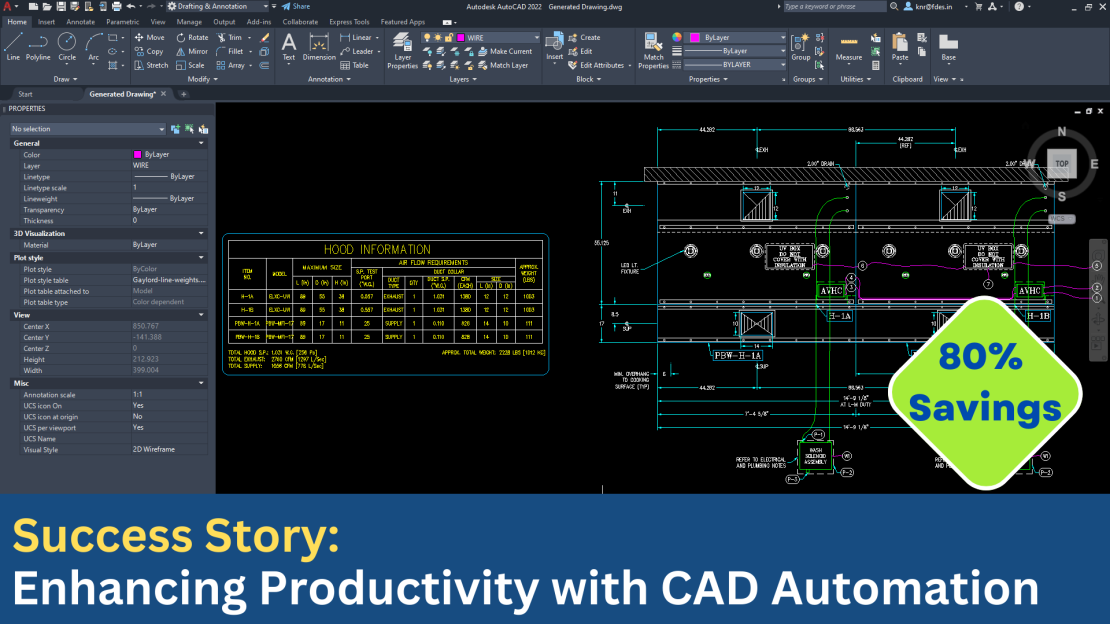Open the Express Tools menu tab
The height and width of the screenshot is (624, 1110).
tap(349, 21)
